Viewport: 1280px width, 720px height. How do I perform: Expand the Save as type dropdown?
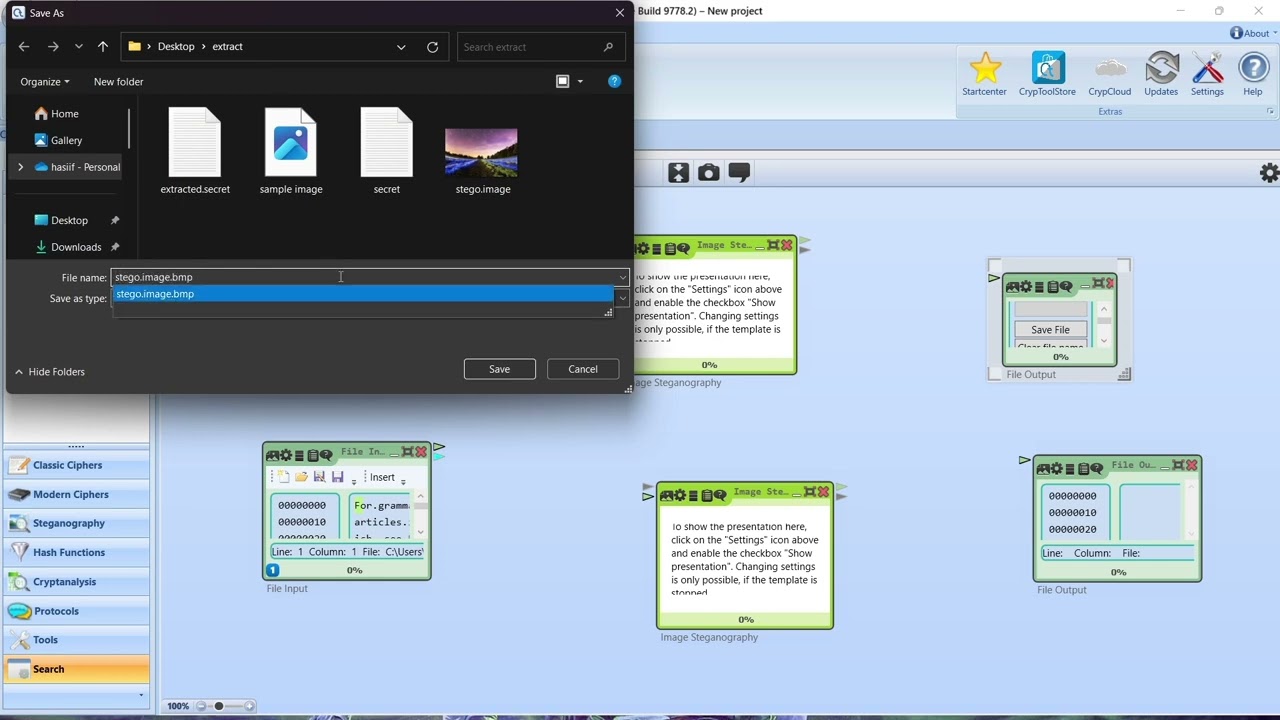click(622, 298)
